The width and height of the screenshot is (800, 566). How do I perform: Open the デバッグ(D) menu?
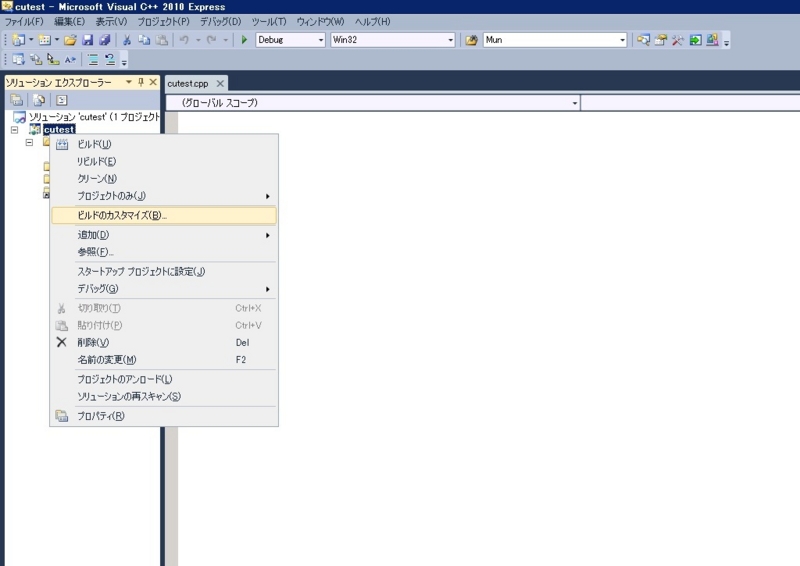(x=220, y=21)
